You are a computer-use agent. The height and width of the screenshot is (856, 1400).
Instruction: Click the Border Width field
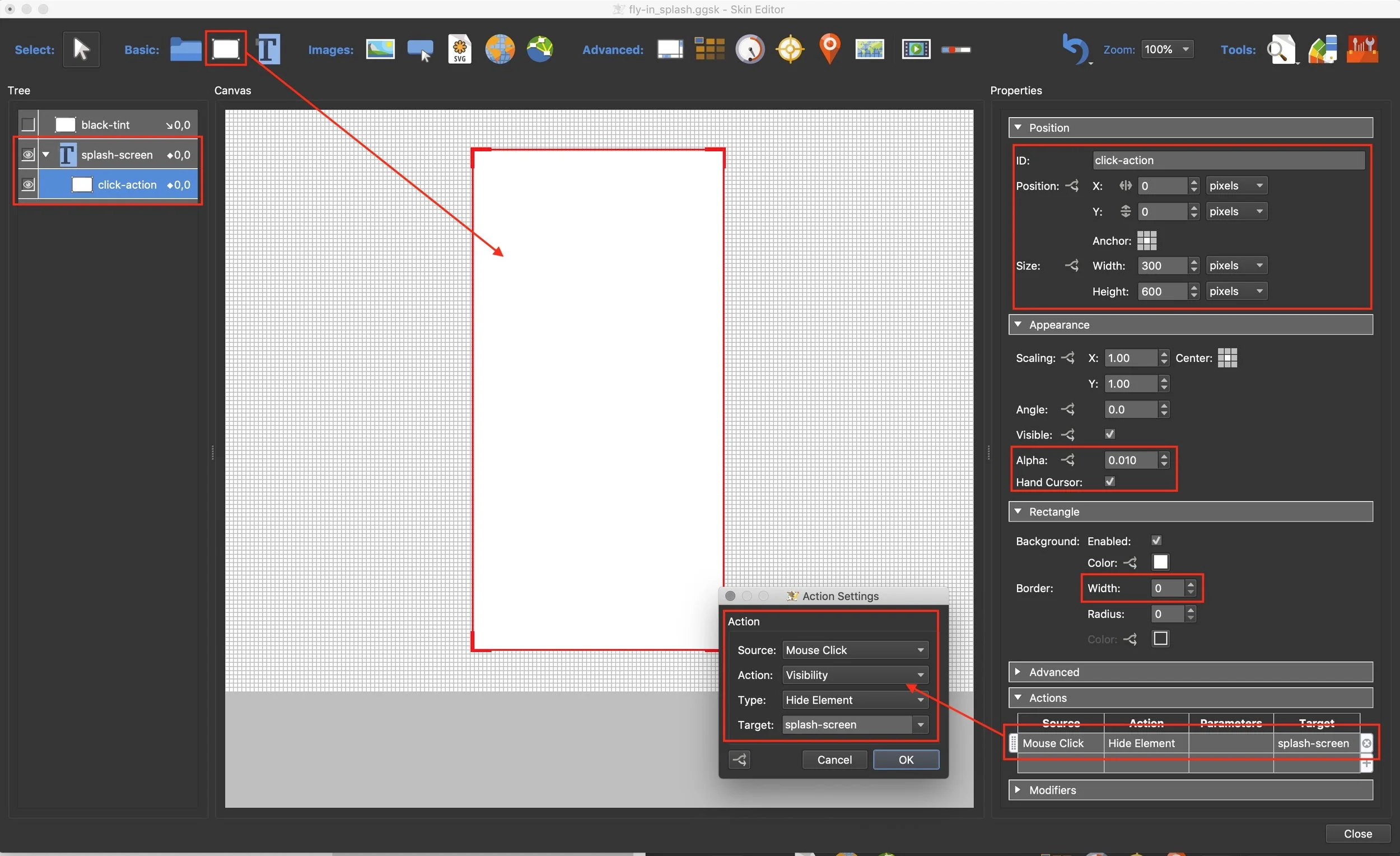pyautogui.click(x=1168, y=588)
